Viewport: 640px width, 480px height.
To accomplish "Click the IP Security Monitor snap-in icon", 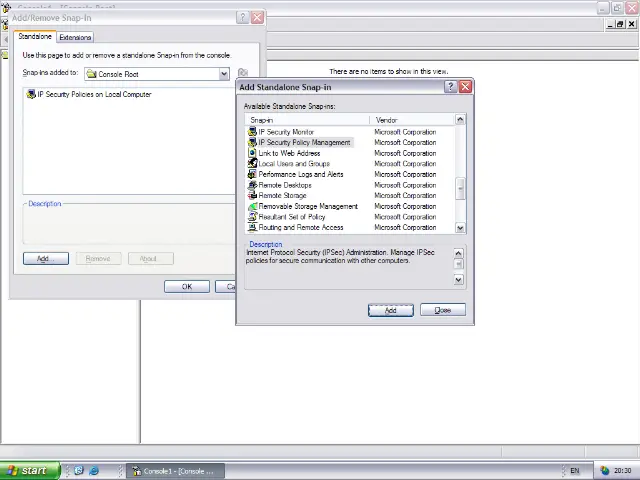I will pos(252,132).
